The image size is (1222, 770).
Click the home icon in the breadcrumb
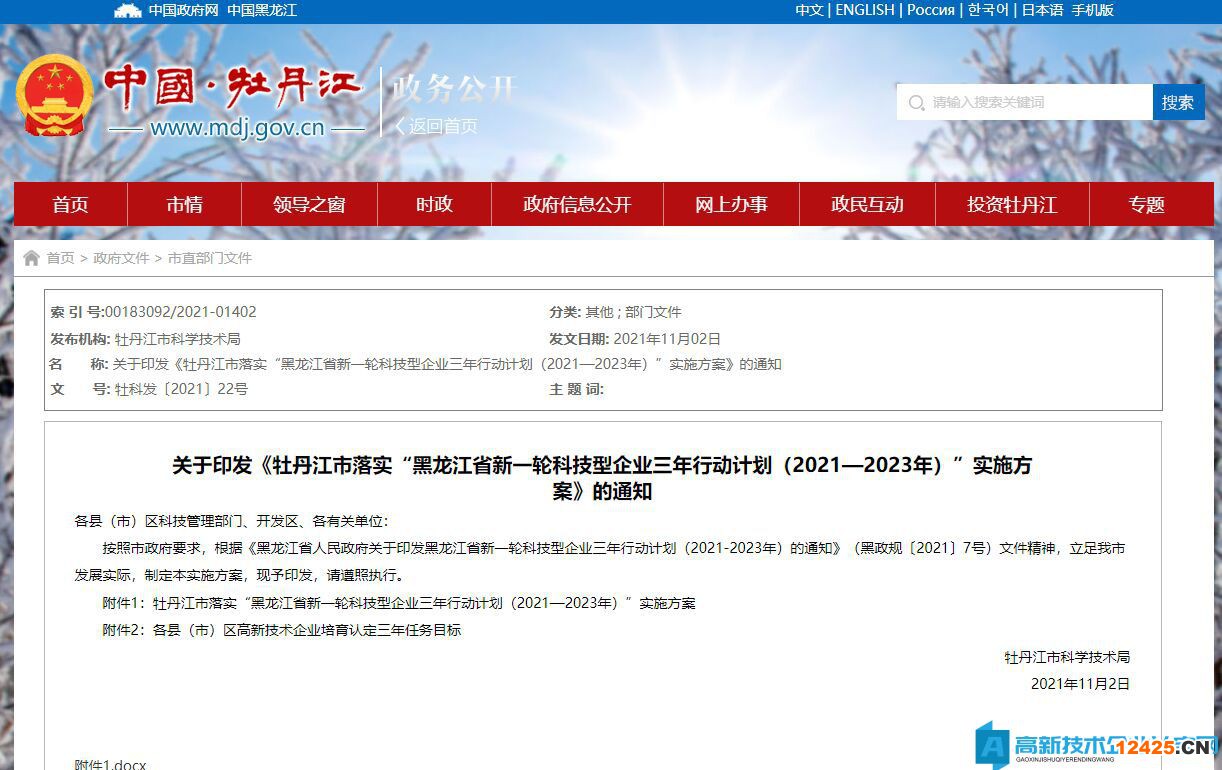31,257
